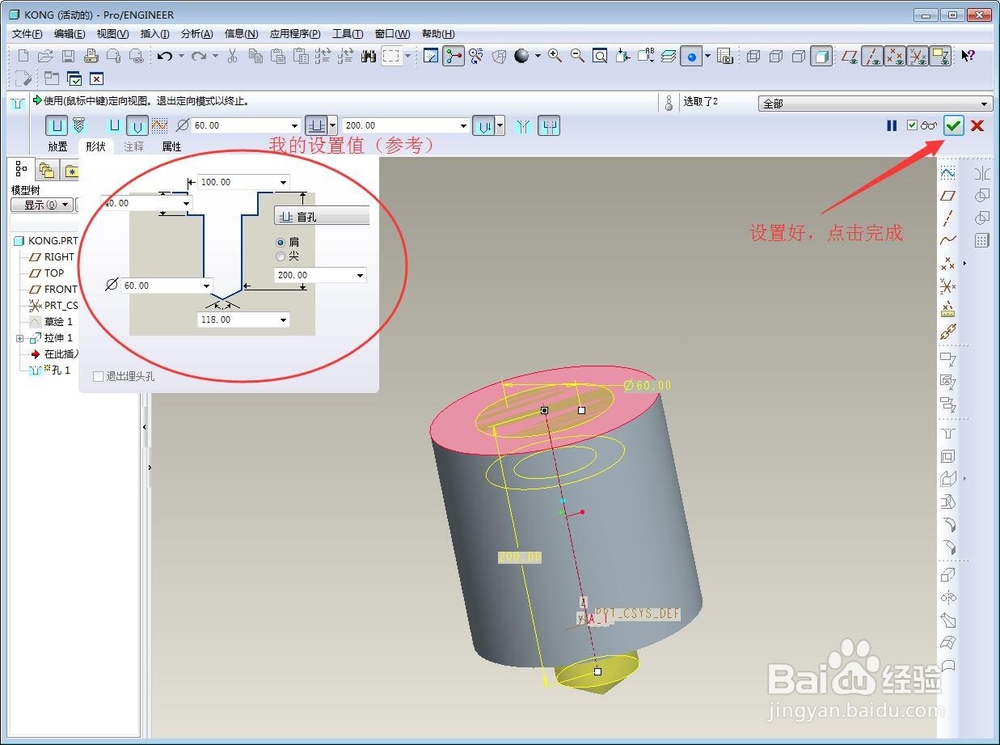Viewport: 1000px width, 745px height.
Task: Enable countersink option in hole dashboard
Action: pos(523,126)
